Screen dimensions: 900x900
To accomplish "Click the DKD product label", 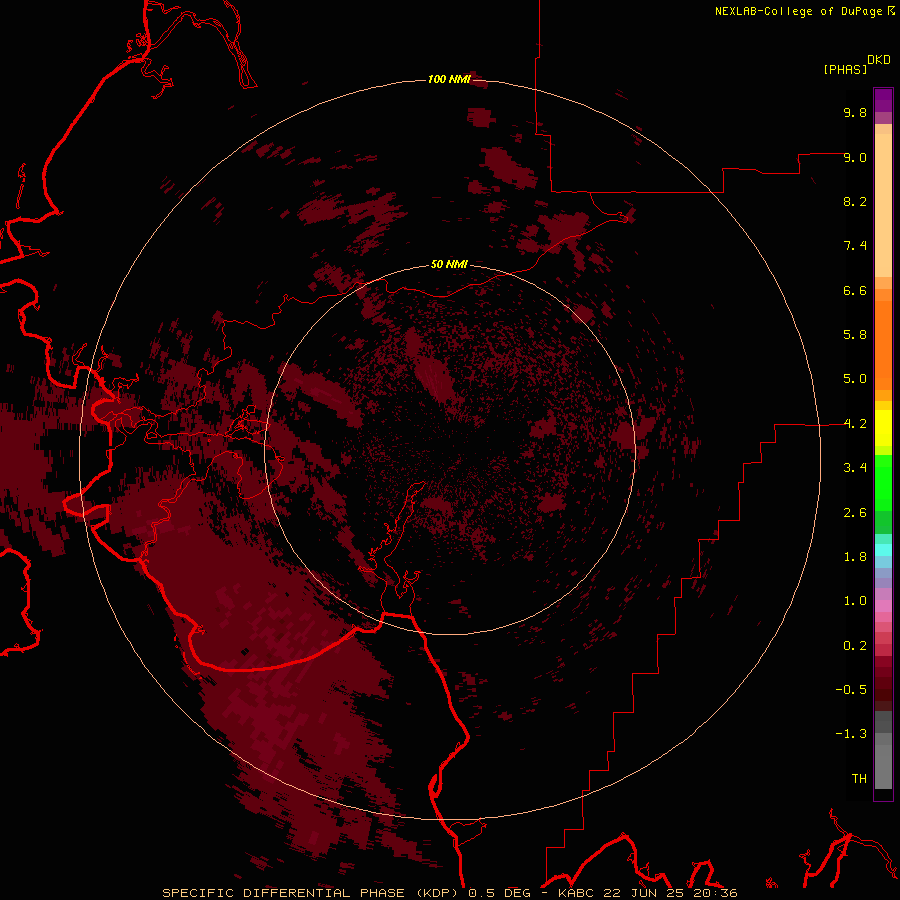I will pos(879,60).
